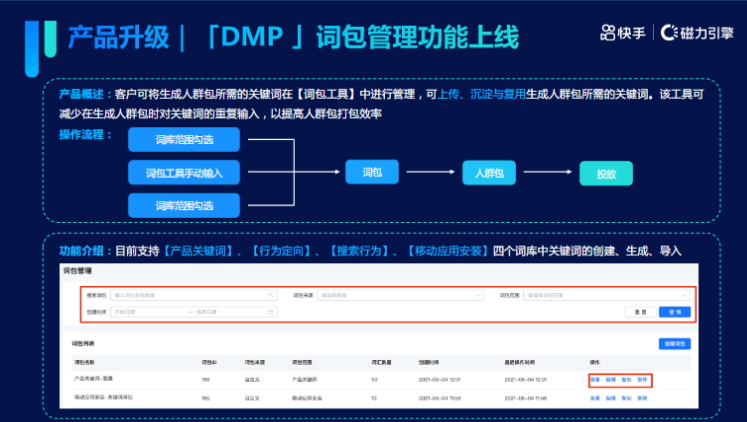Click the magnifier icon in the 搜索词包 field
The height and width of the screenshot is (422, 747).
[x=270, y=296]
